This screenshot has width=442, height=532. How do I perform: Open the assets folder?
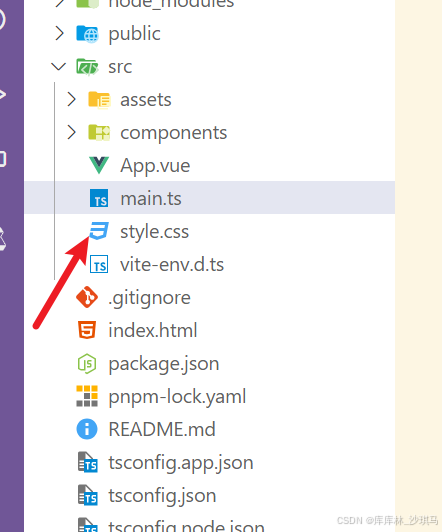coord(146,99)
